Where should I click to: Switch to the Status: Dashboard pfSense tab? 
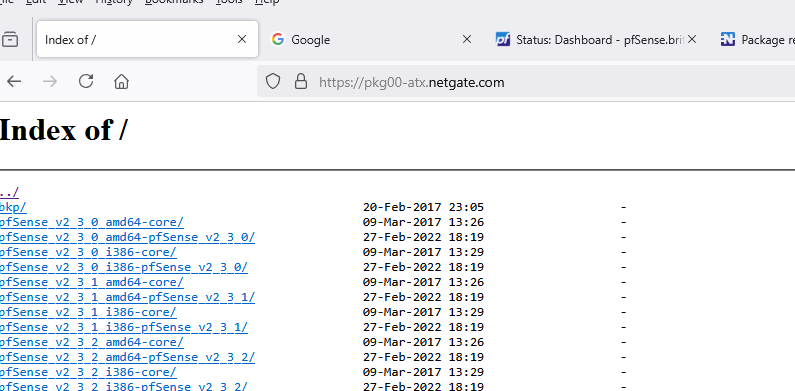(x=596, y=39)
